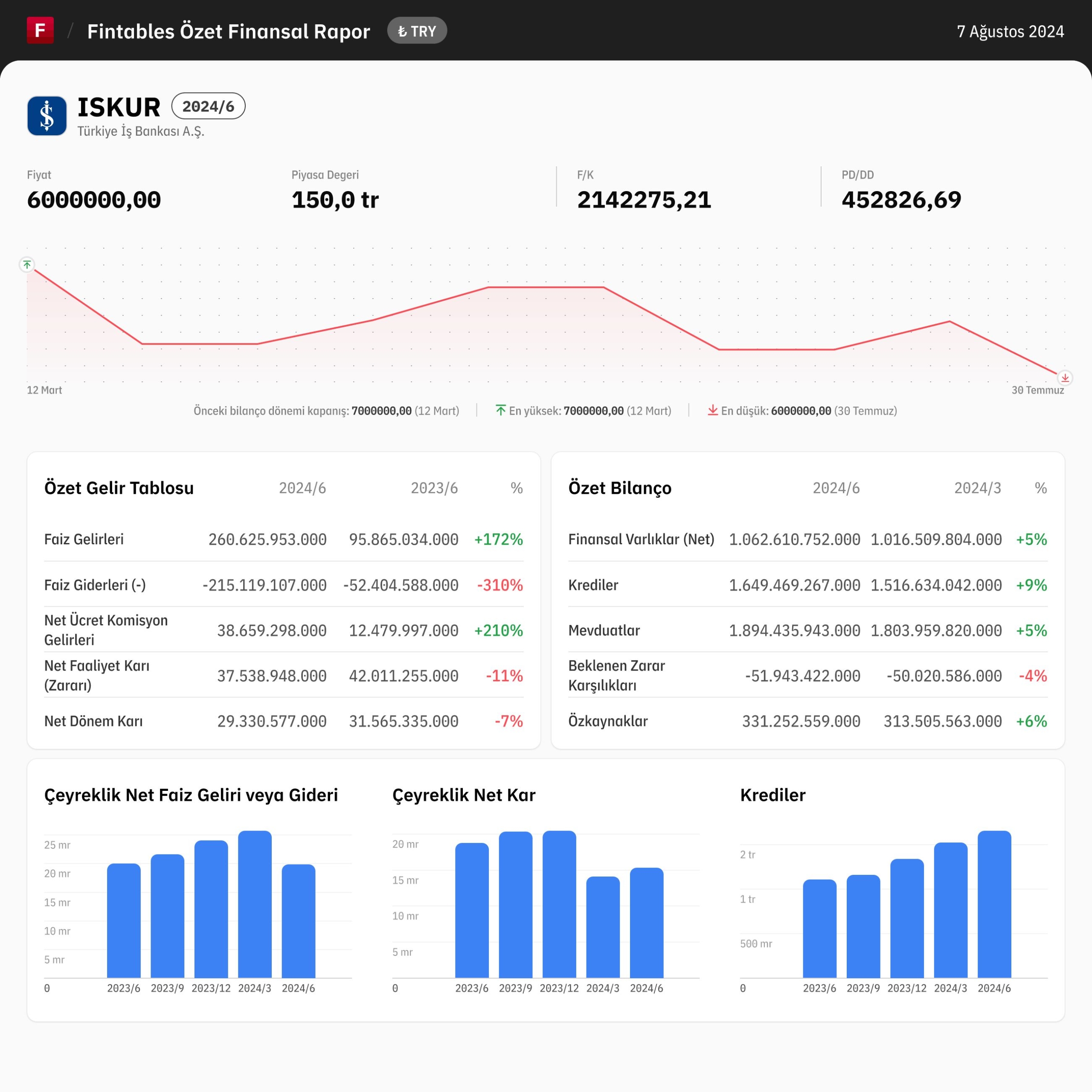The width and height of the screenshot is (1092, 1092).
Task: Click the 2024/6 period badge
Action: pos(209,106)
